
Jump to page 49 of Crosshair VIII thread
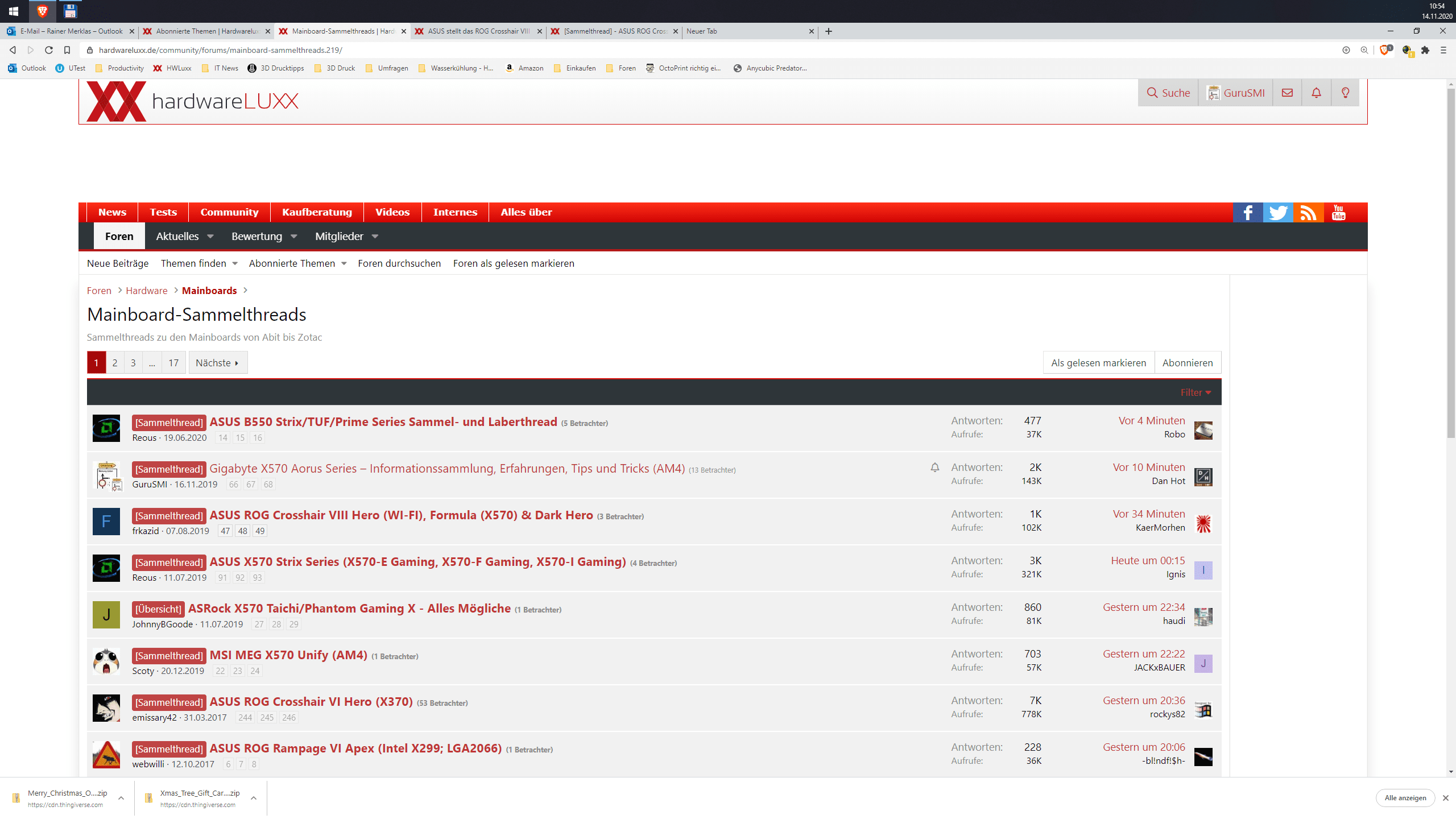coord(260,531)
